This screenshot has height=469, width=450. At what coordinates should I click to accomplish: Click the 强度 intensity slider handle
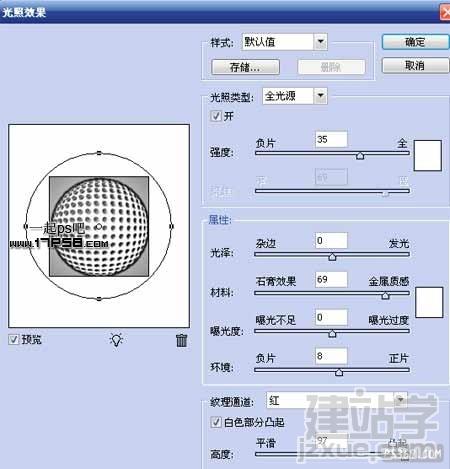tap(360, 156)
